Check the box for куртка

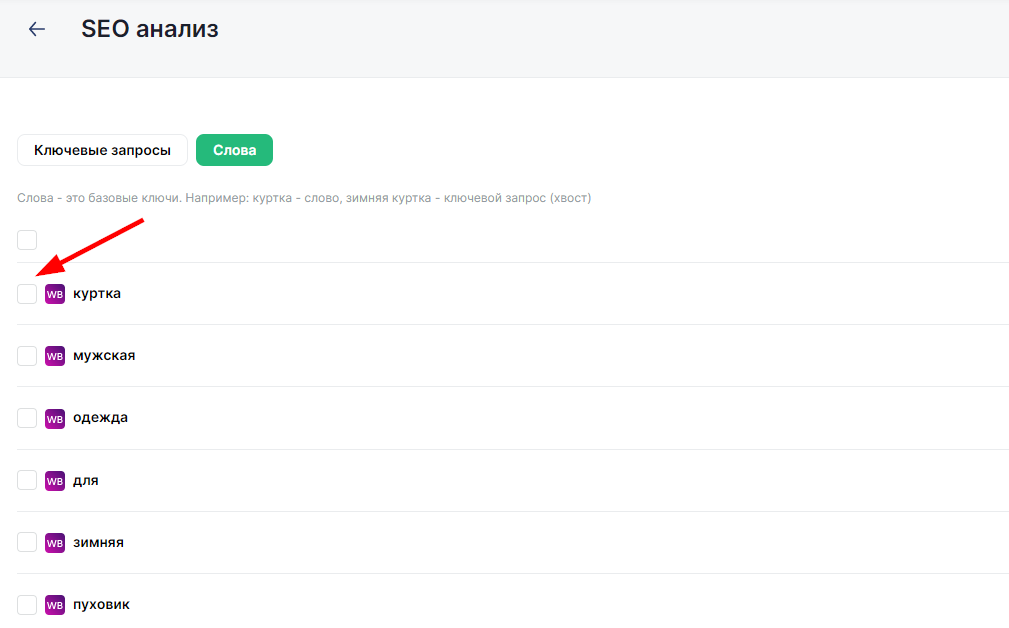pos(27,294)
